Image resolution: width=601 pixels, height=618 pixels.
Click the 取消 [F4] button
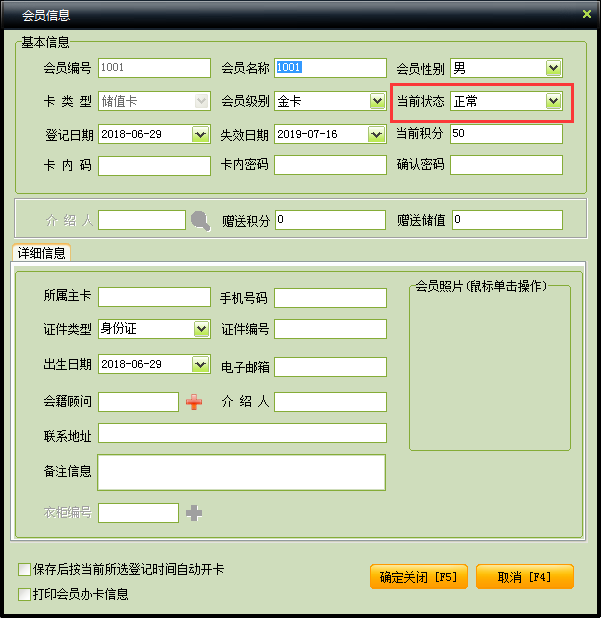click(x=525, y=577)
